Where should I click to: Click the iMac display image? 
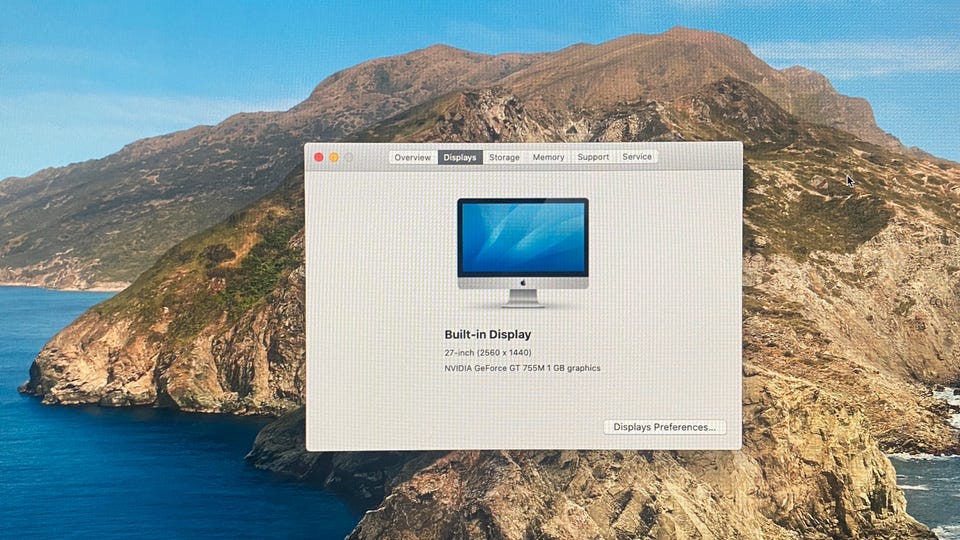coord(523,252)
